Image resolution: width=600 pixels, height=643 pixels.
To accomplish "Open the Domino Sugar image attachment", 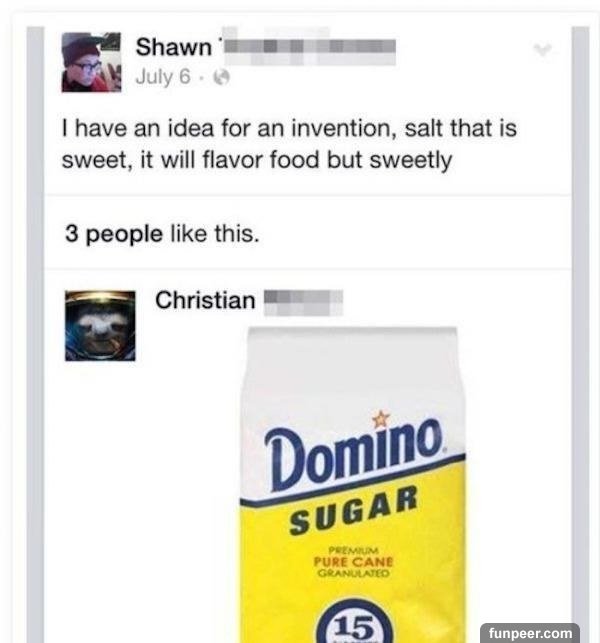I will coord(353,485).
